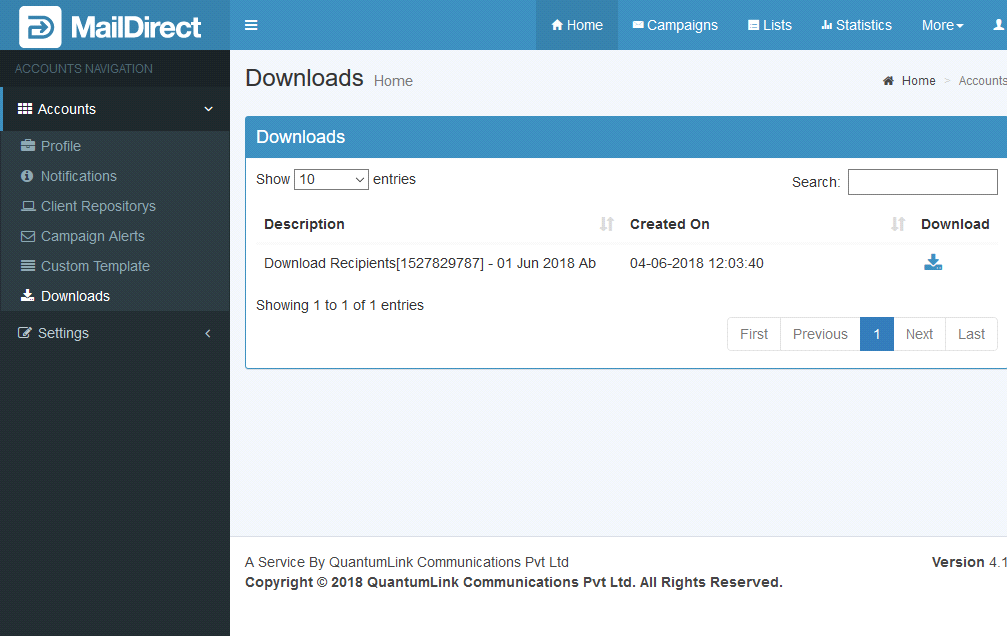
Task: Click the user profile icon in the top bar
Action: 996,25
